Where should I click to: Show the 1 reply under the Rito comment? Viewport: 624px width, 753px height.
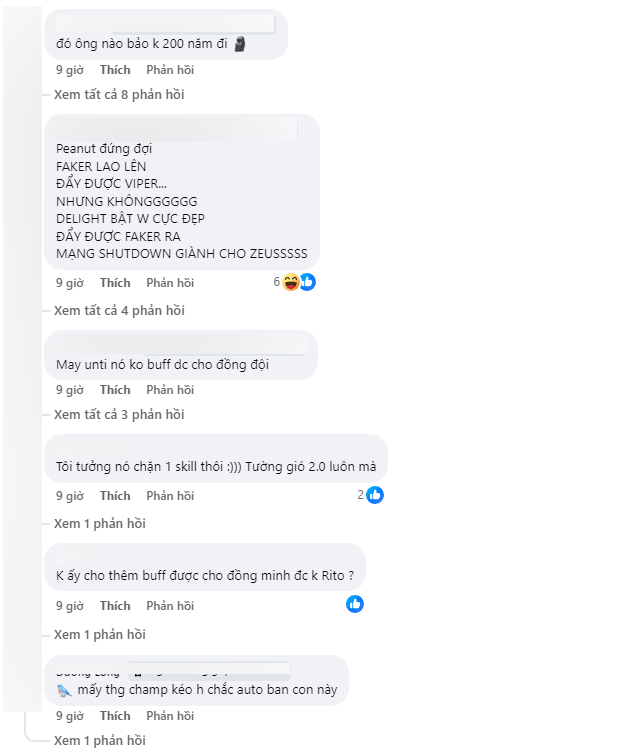pyautogui.click(x=100, y=635)
